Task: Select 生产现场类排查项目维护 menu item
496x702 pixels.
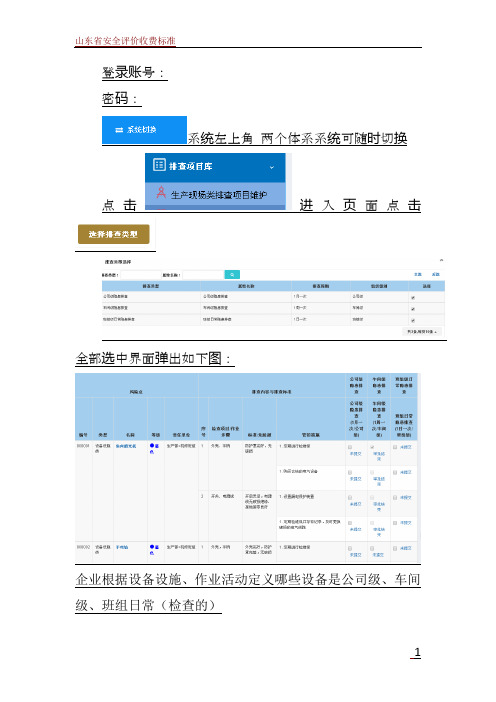Action: pyautogui.click(x=215, y=194)
